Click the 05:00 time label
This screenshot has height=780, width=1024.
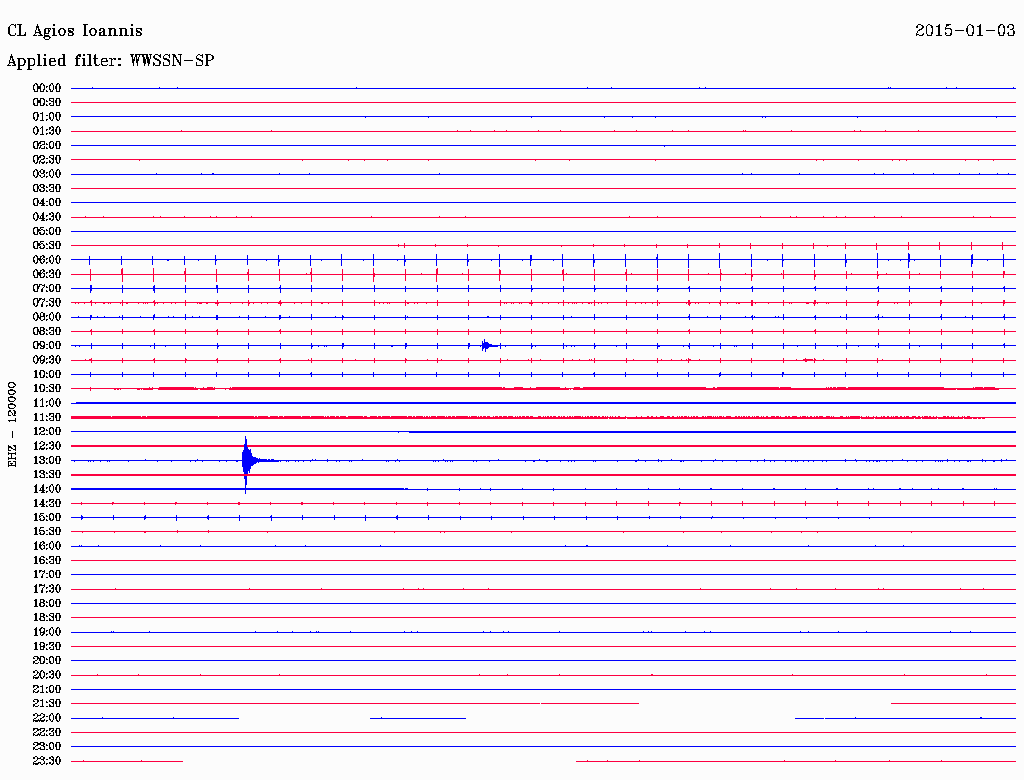coord(47,231)
